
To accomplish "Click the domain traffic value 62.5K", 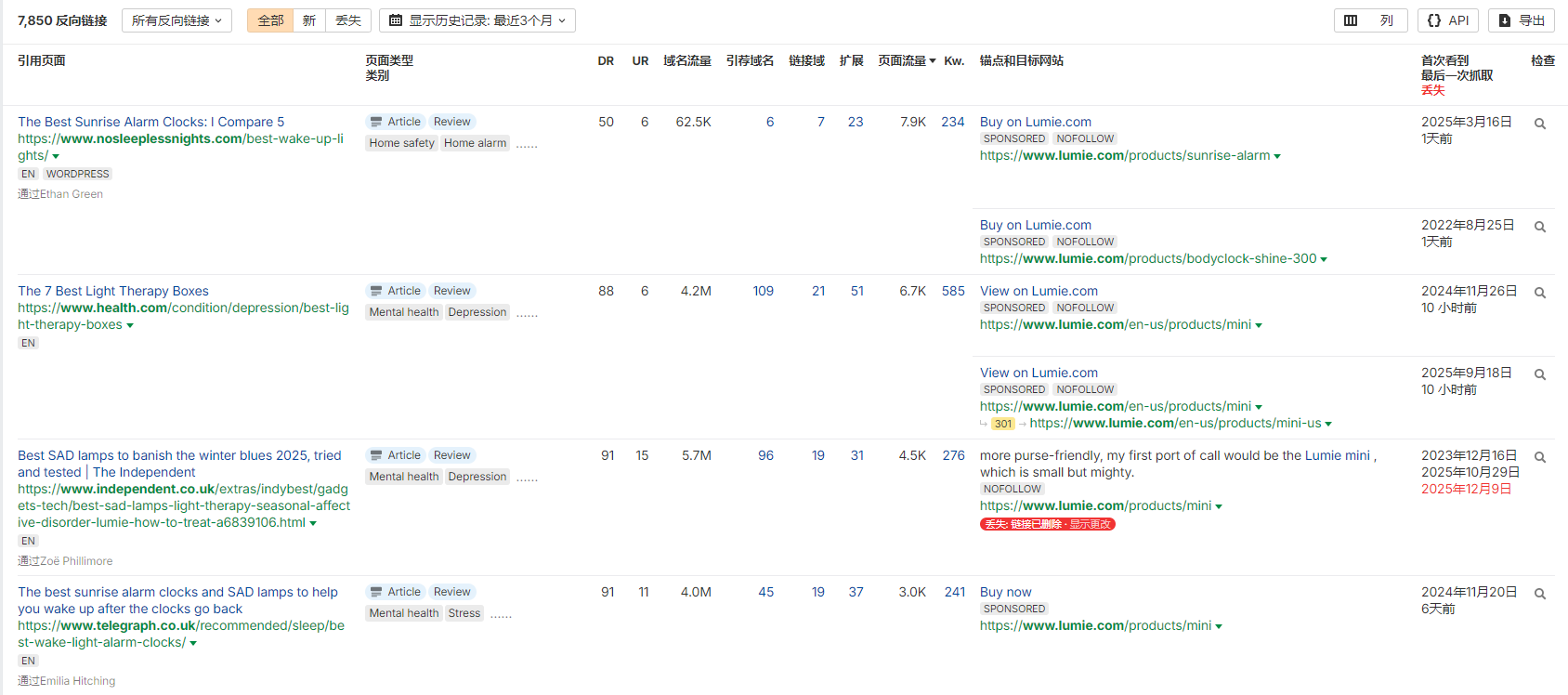I will tap(694, 122).
